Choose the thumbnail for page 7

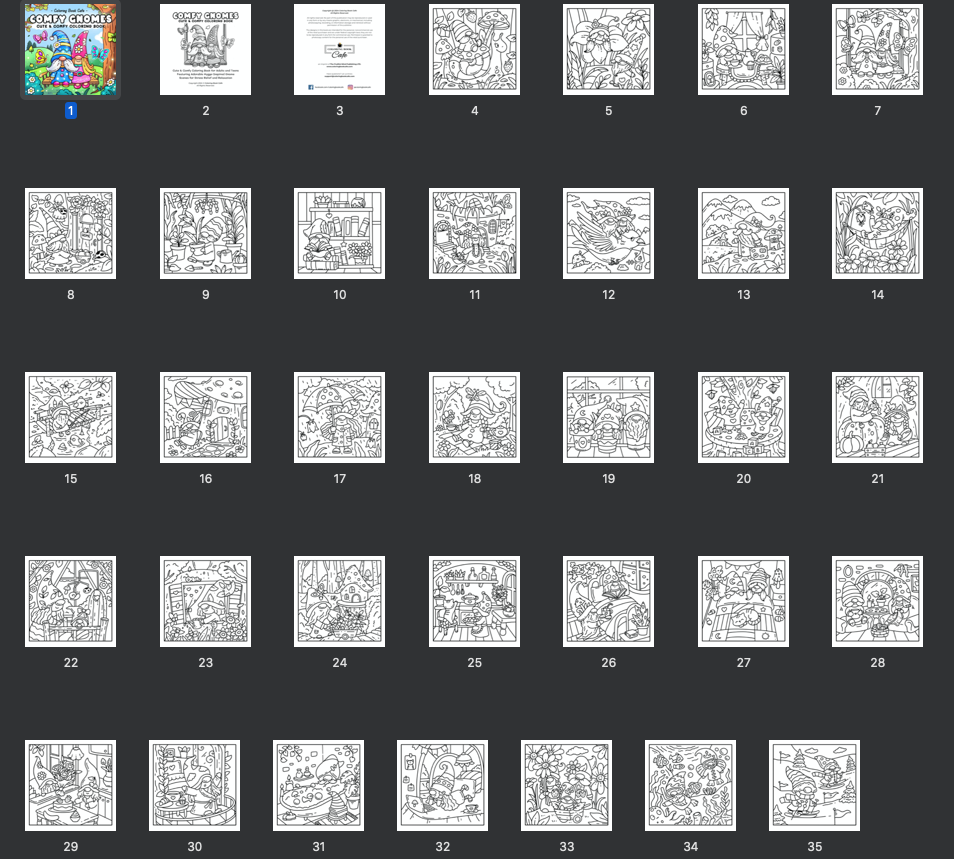click(877, 50)
